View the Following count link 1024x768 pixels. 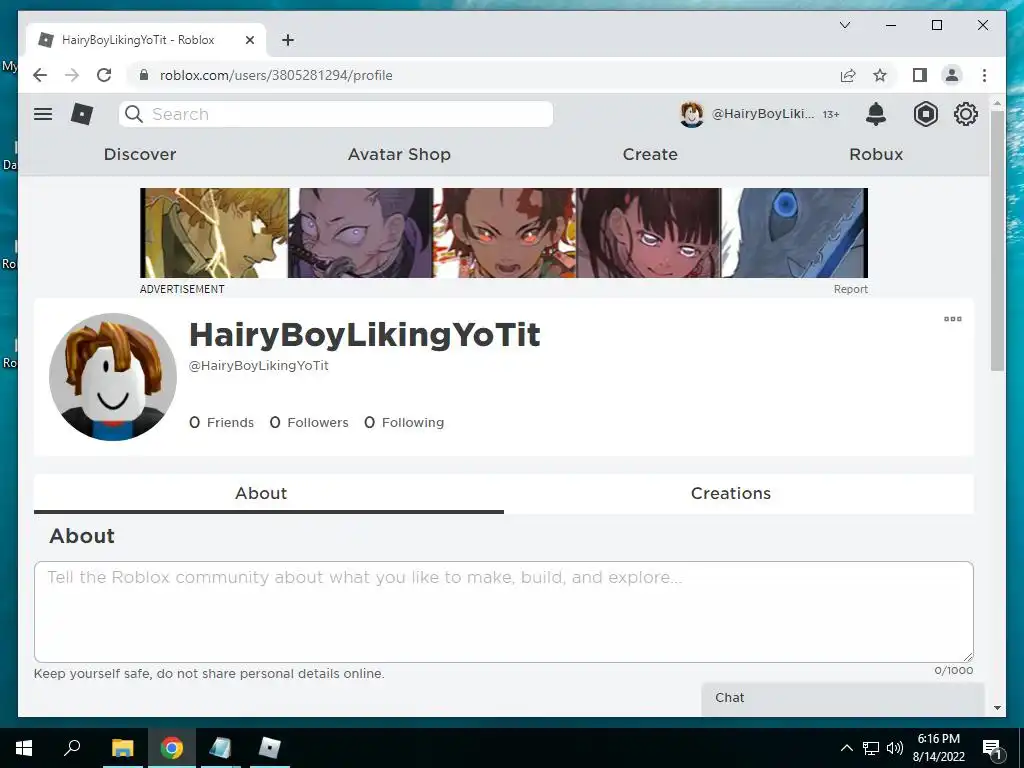[x=404, y=423]
